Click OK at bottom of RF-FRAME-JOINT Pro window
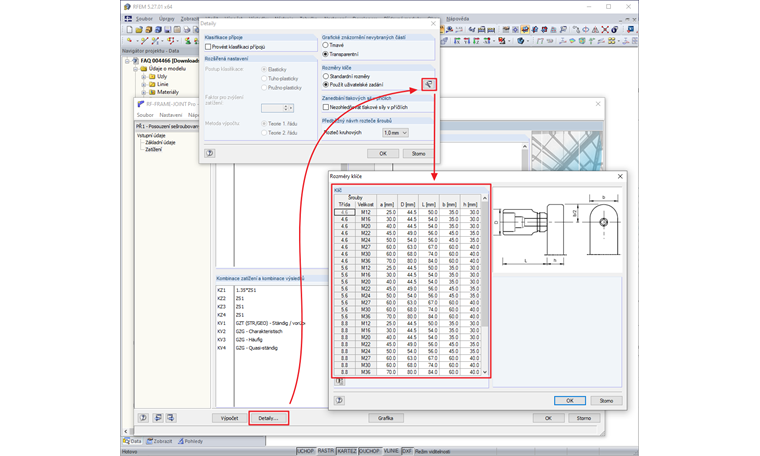Screen dimensions: 760x456 (548, 418)
